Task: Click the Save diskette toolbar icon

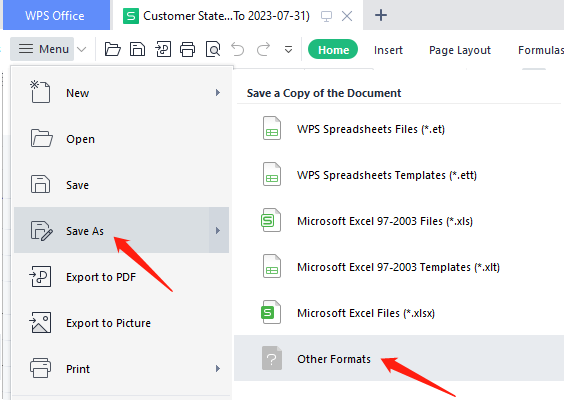Action: pyautogui.click(x=137, y=49)
